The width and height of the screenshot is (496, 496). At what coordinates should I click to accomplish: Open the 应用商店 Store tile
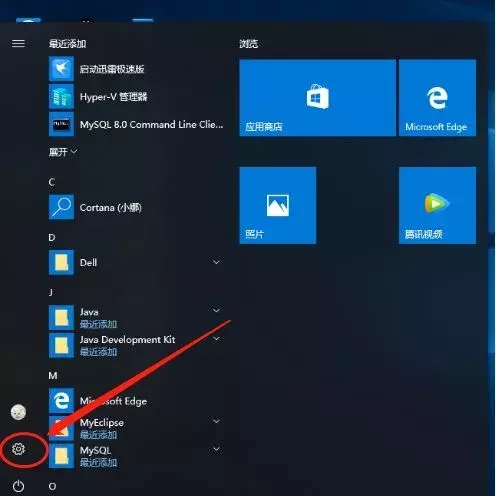[x=317, y=98]
